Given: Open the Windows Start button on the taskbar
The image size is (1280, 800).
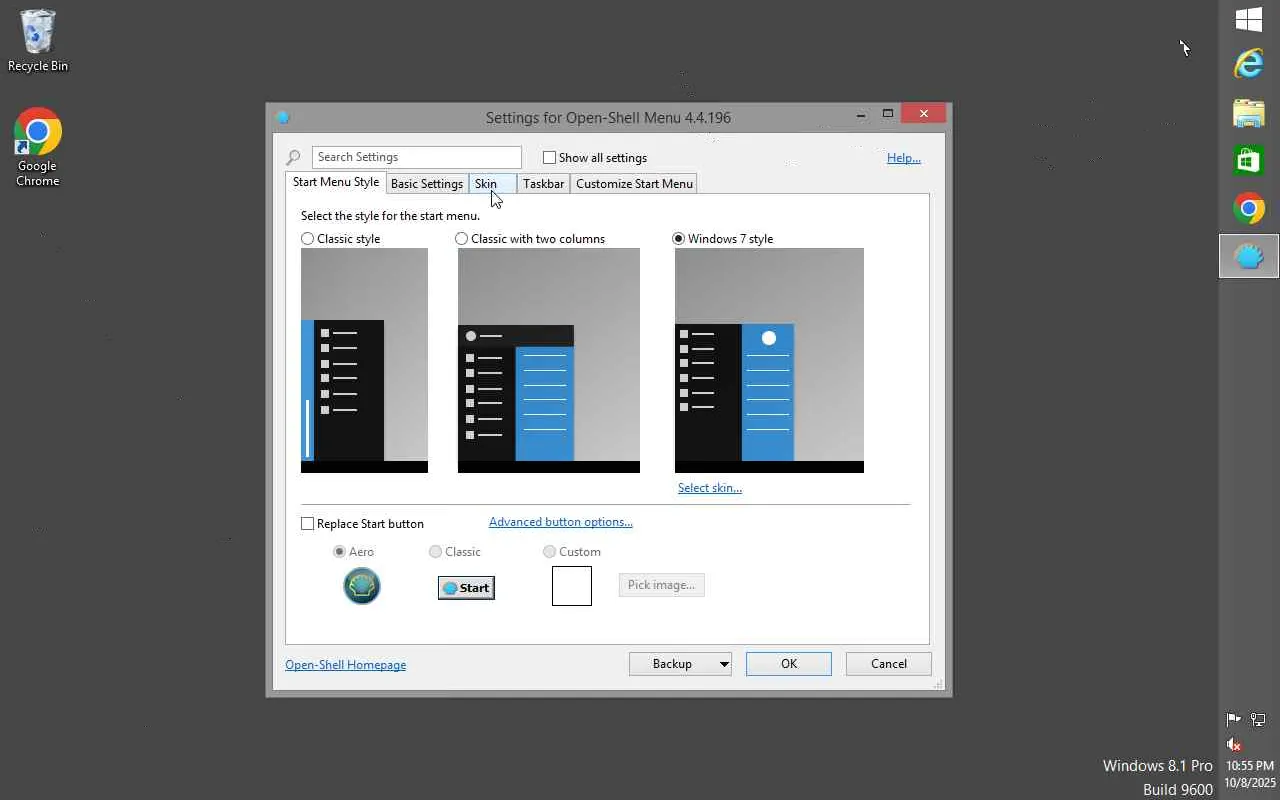Looking at the screenshot, I should click(1249, 19).
